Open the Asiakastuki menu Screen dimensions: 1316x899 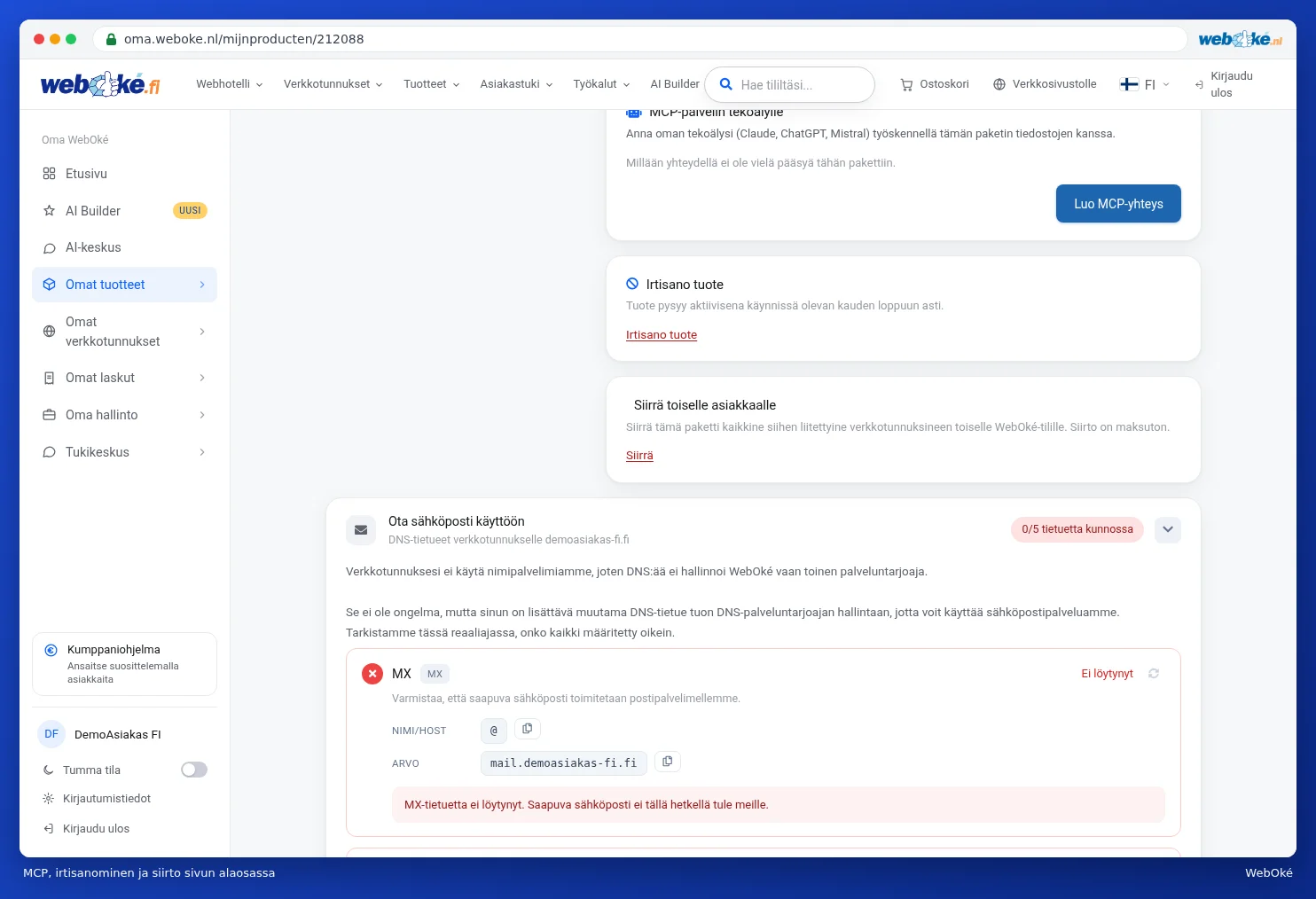pos(517,84)
